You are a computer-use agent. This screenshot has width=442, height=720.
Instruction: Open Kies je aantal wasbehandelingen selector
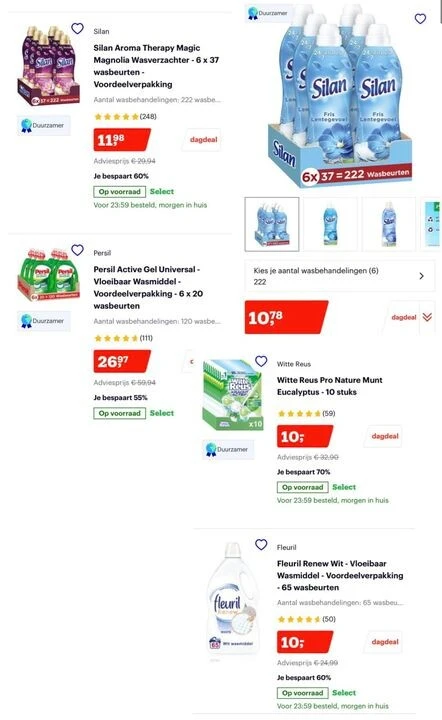(340, 276)
